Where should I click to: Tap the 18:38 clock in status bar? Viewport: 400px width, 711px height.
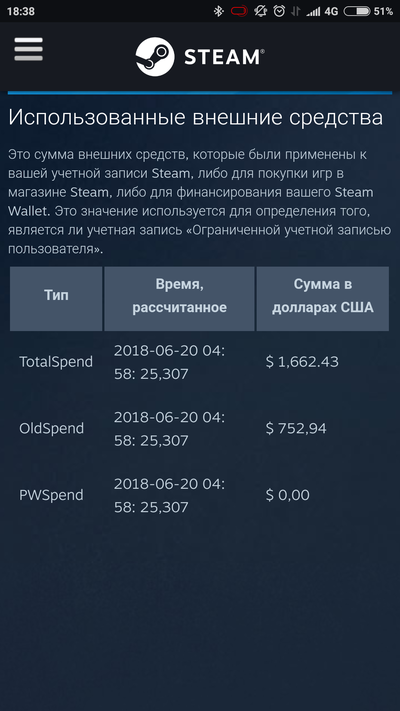[20, 11]
